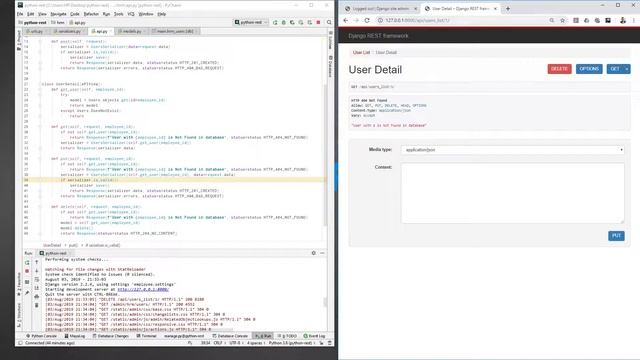Viewport: 640px width, 360px height.
Task: Click the blue GET button
Action: point(615,69)
